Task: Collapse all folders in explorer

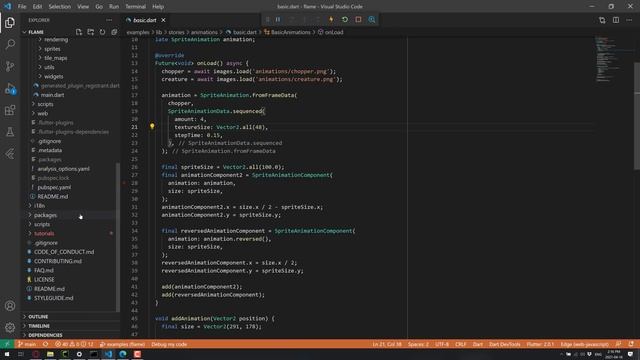Action: tap(114, 32)
